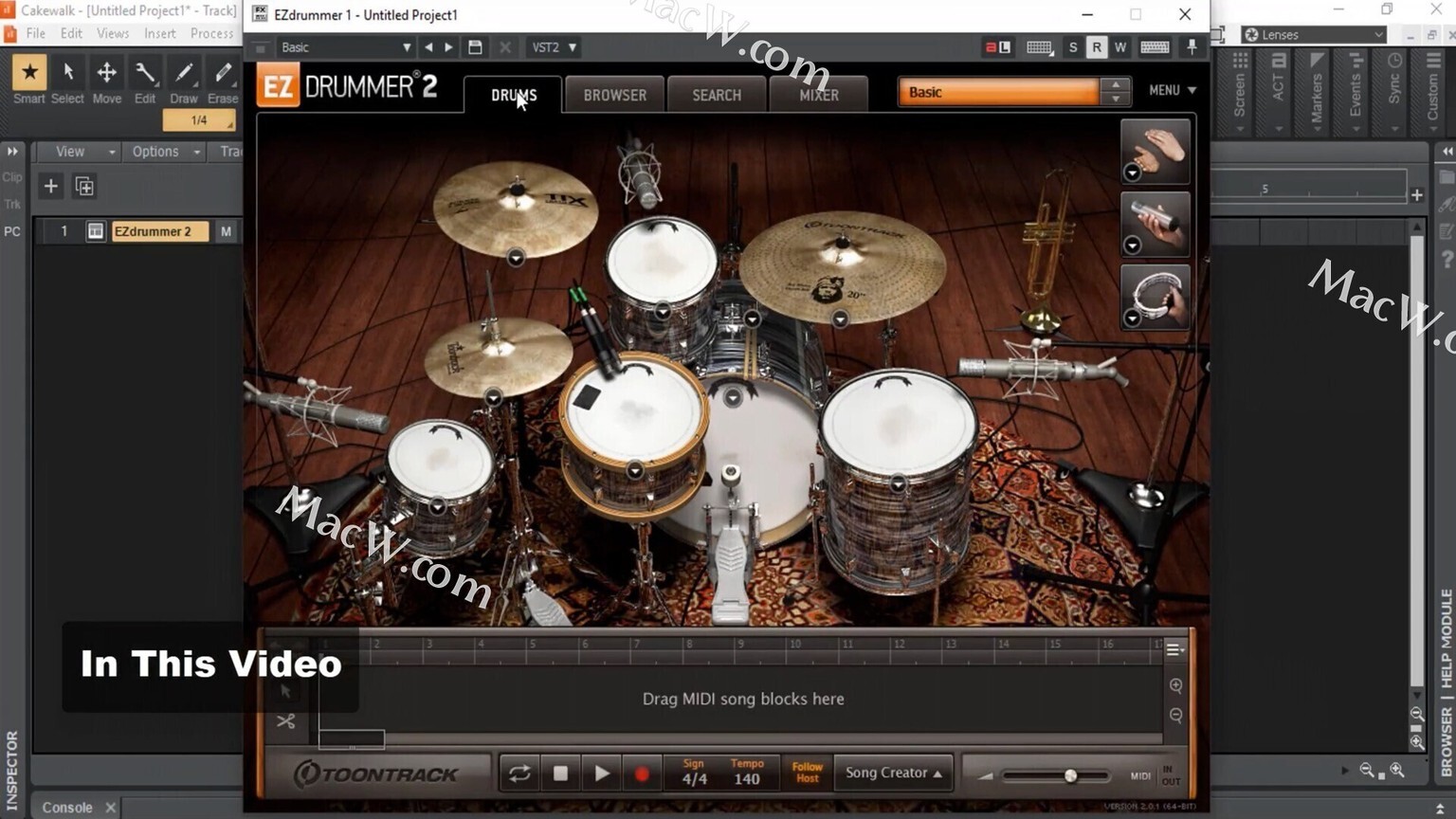1456x819 pixels.
Task: Go to next preset arrow
Action: pos(449,47)
